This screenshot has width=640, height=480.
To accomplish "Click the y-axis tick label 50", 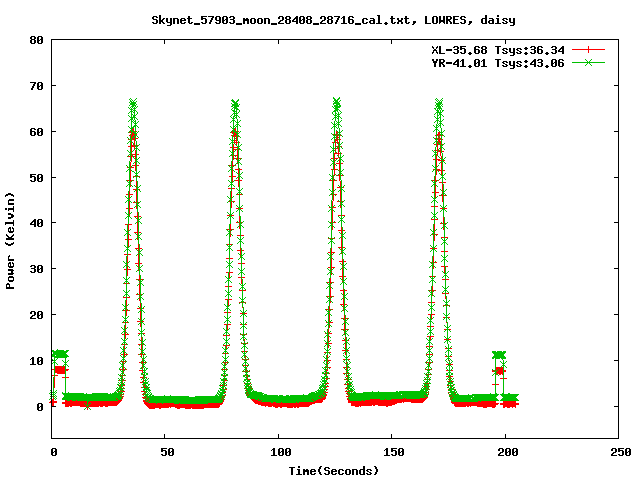I will [x=36, y=178].
